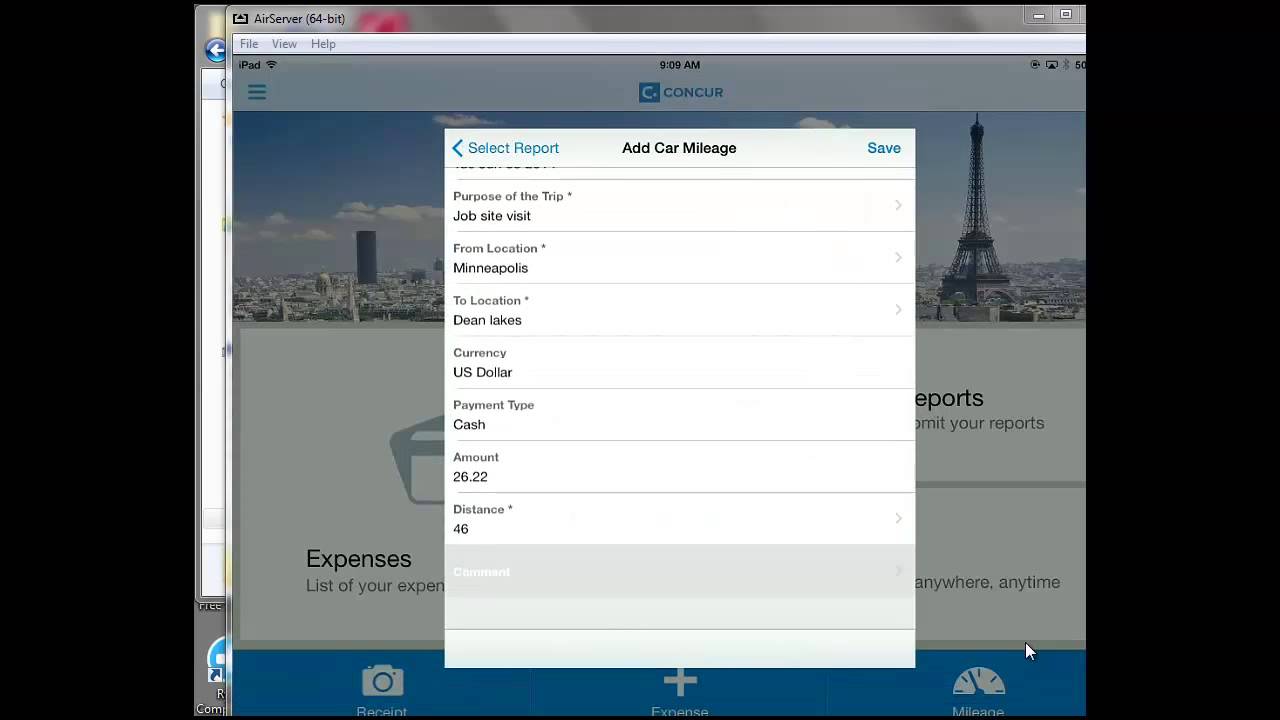Click the Dean lakes location value
Viewport: 1280px width, 720px height.
point(487,320)
